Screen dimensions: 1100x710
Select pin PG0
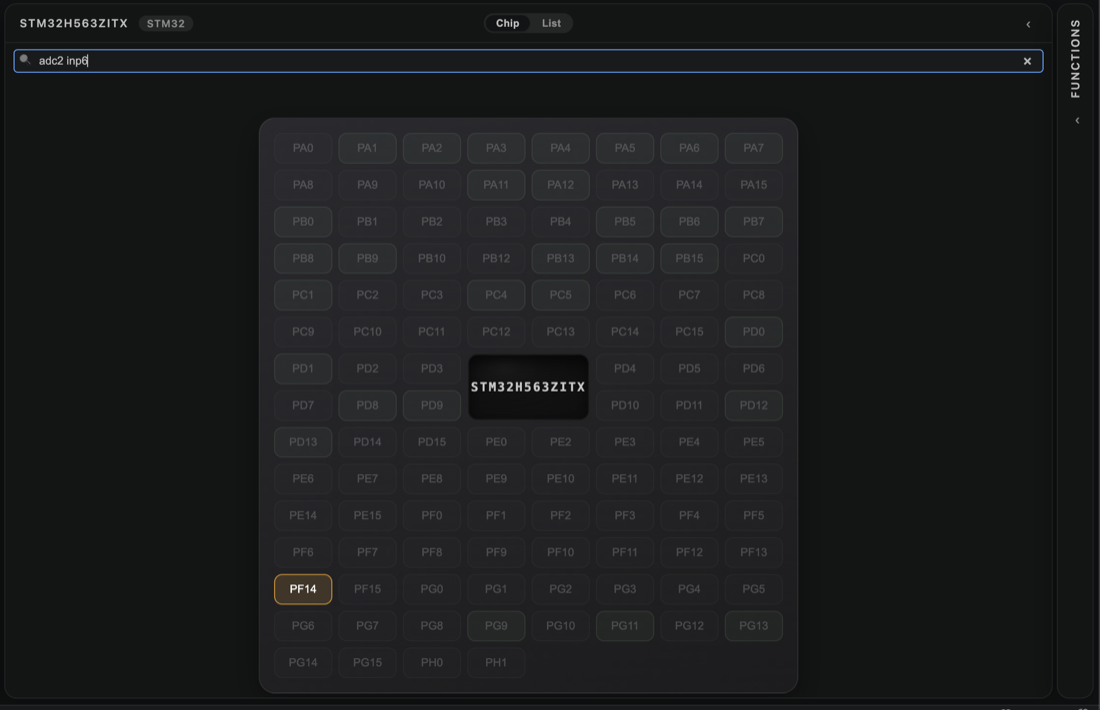click(x=431, y=589)
